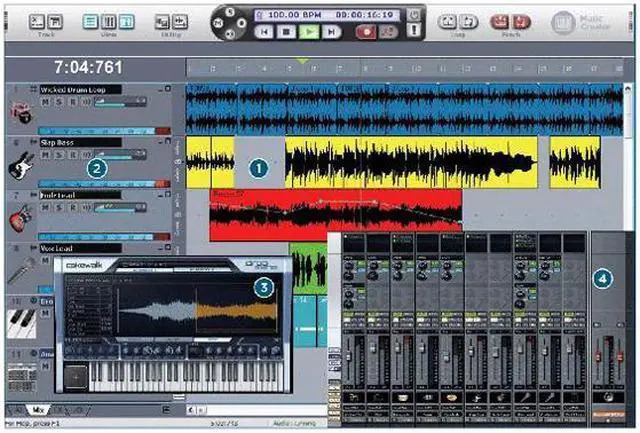The width and height of the screenshot is (640, 433).
Task: Collapse the Slap Bass track strip
Action: pos(161,143)
